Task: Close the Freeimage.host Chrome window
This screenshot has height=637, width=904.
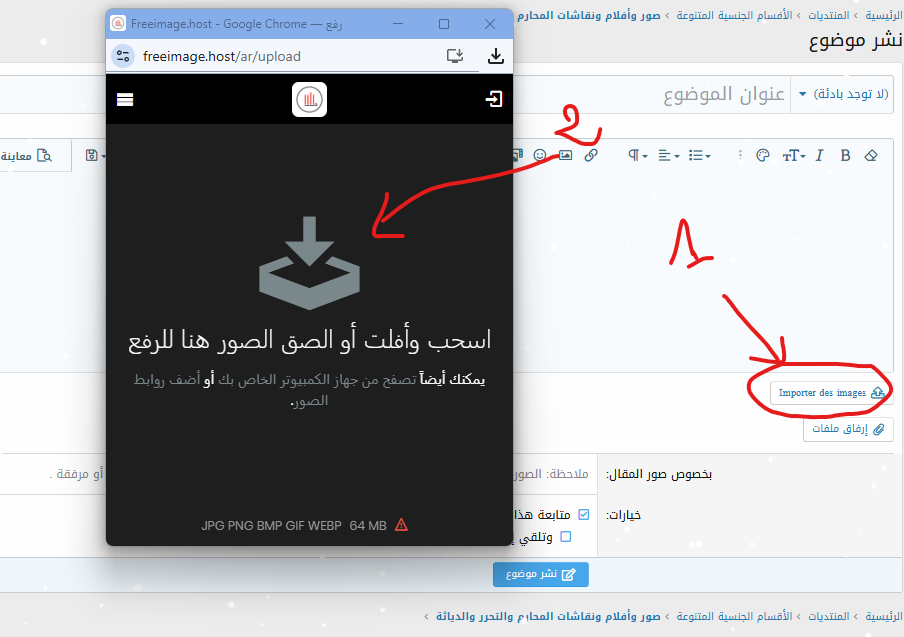Action: pyautogui.click(x=490, y=24)
